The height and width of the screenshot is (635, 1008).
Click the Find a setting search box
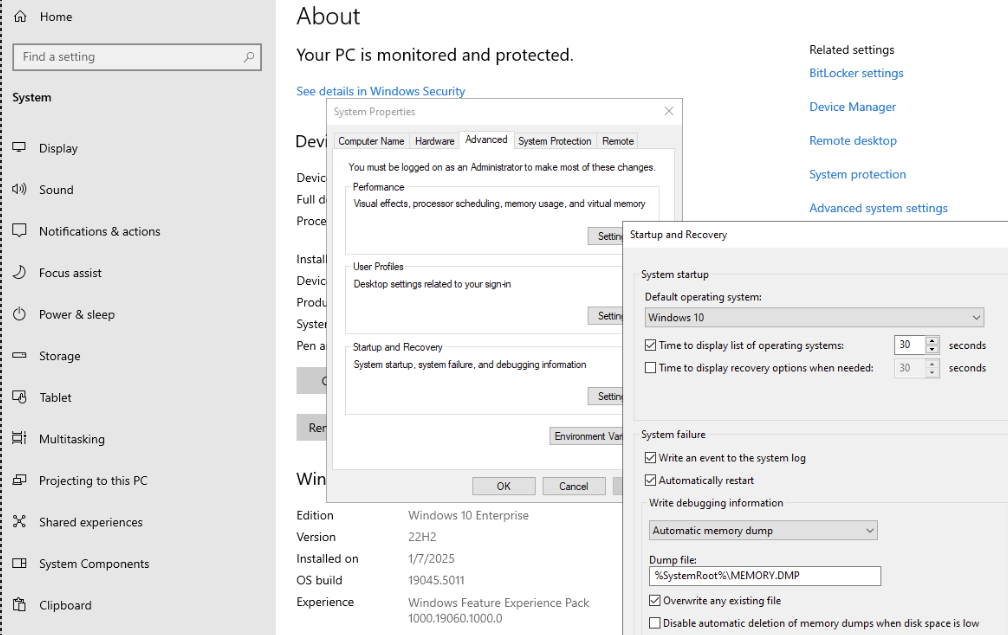[x=137, y=57]
